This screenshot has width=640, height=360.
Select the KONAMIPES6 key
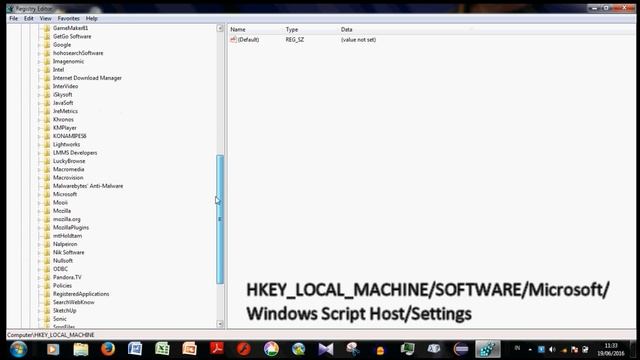tap(70, 136)
